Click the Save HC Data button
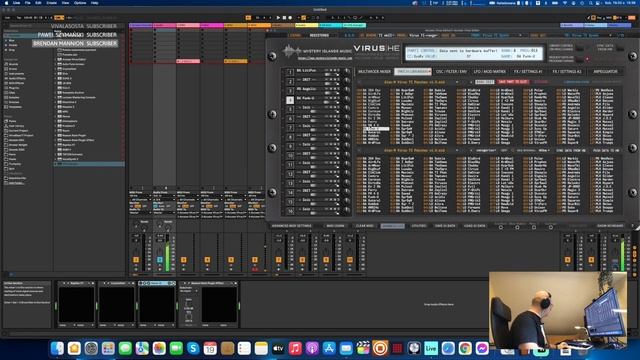 click(445, 226)
